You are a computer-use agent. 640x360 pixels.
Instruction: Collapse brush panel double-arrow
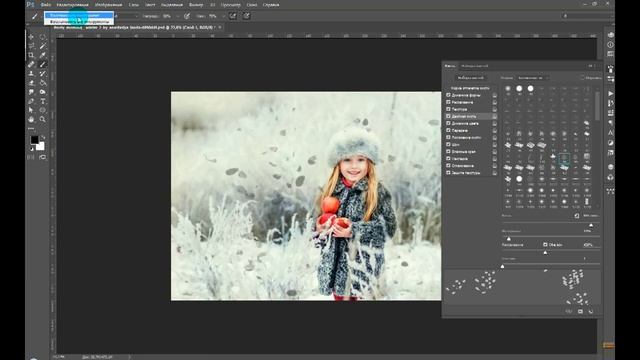click(591, 66)
